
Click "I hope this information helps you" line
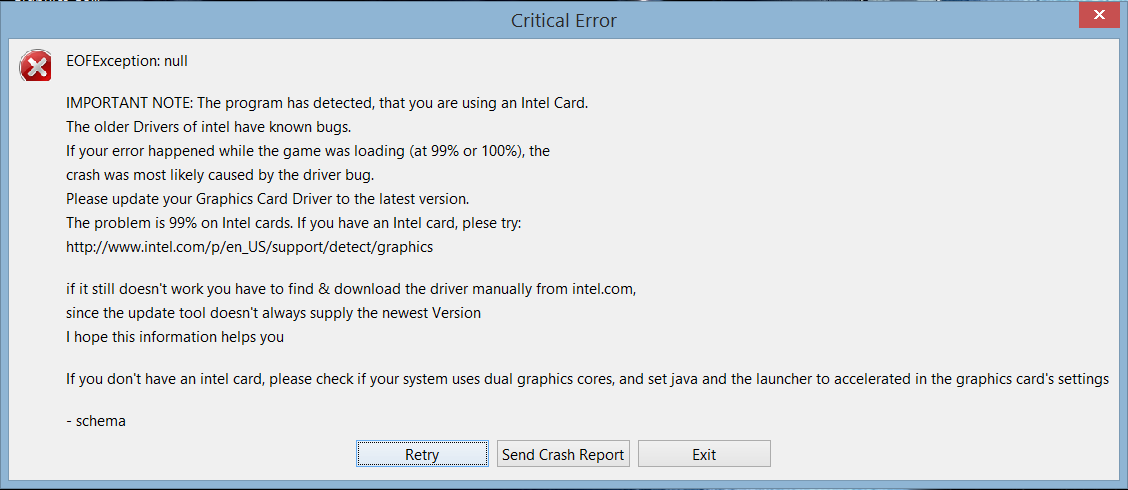click(x=175, y=337)
